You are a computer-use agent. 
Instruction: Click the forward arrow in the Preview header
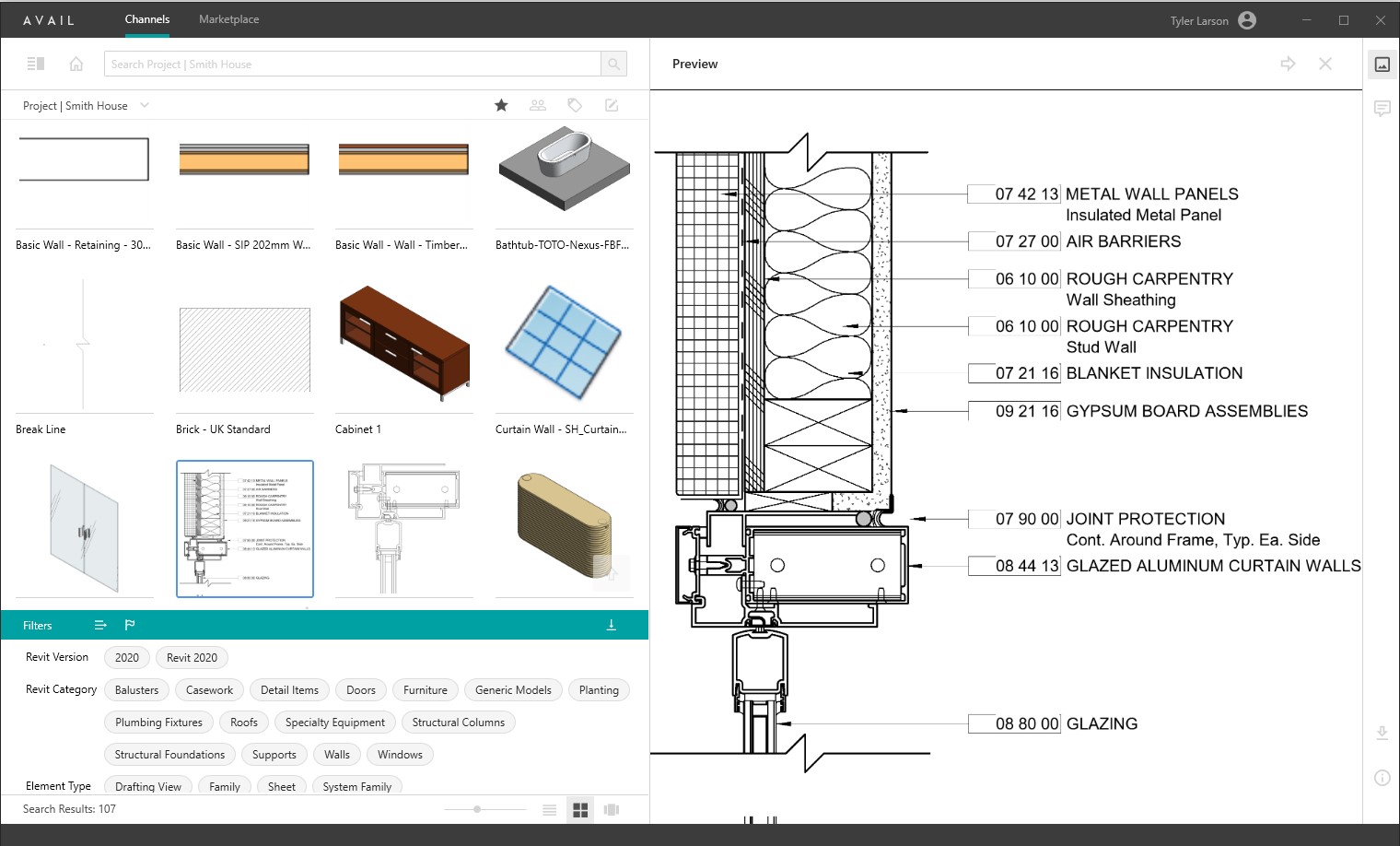(x=1287, y=64)
